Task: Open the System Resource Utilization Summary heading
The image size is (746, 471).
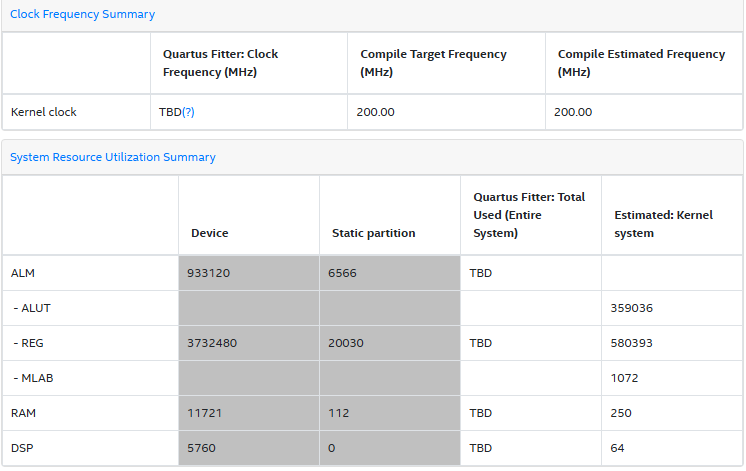Action: click(x=112, y=157)
